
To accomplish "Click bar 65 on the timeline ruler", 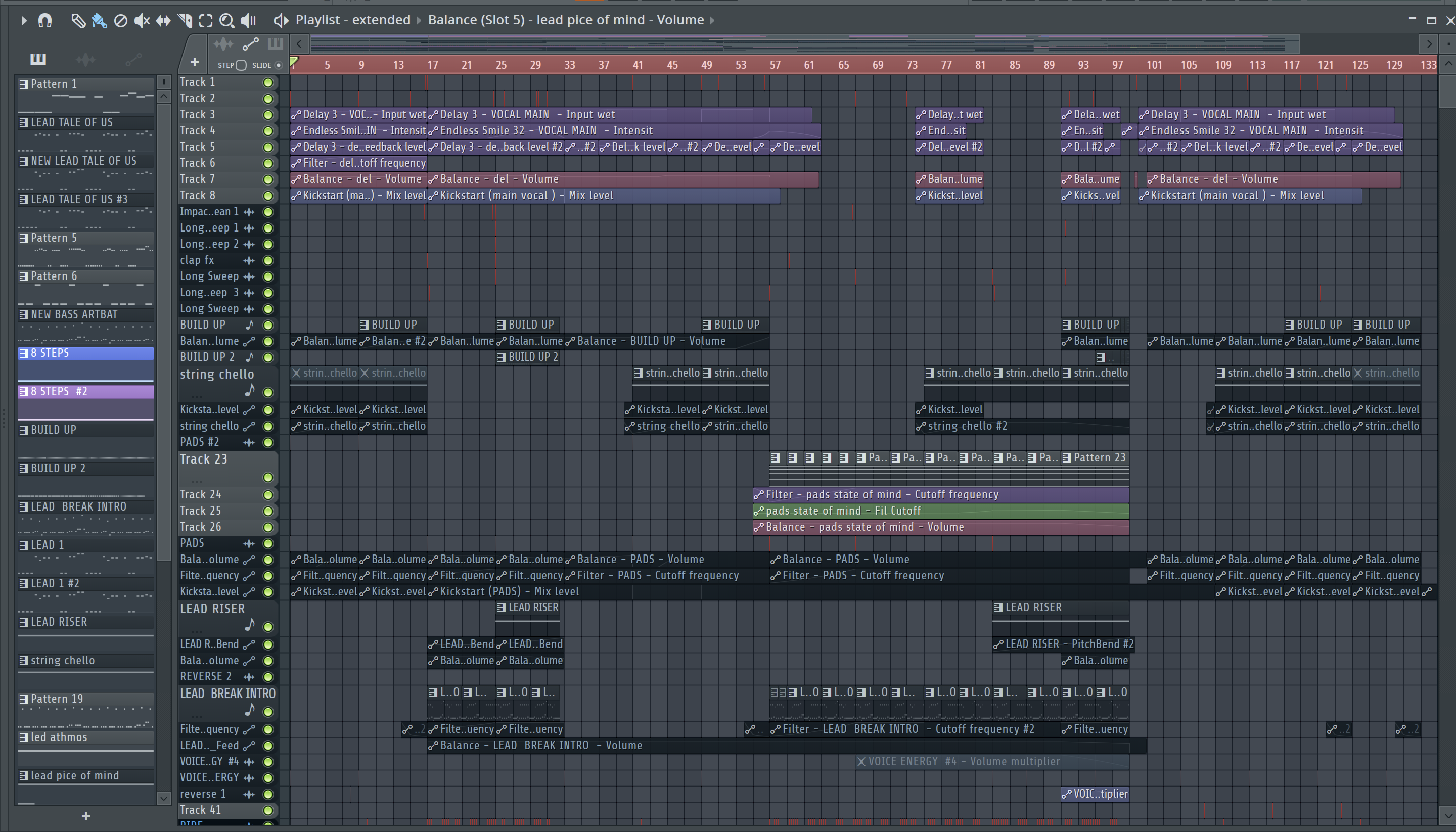I will point(843,65).
